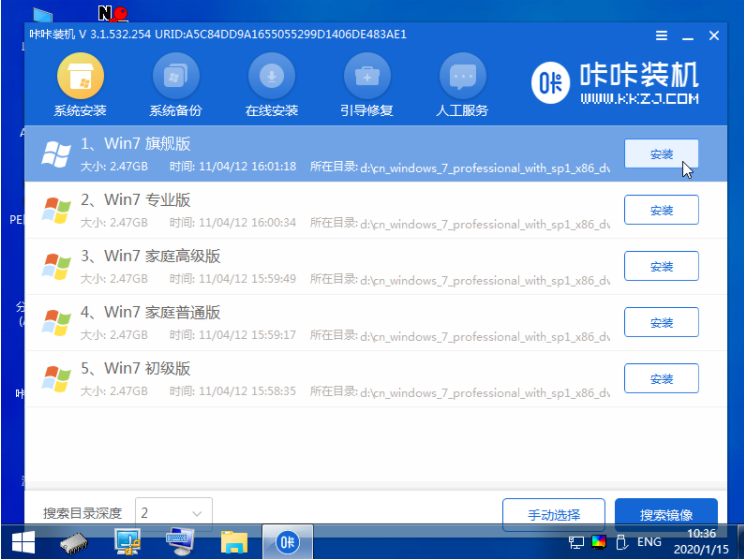Image resolution: width=744 pixels, height=559 pixels.
Task: Open File Explorer from the taskbar
Action: 234,542
